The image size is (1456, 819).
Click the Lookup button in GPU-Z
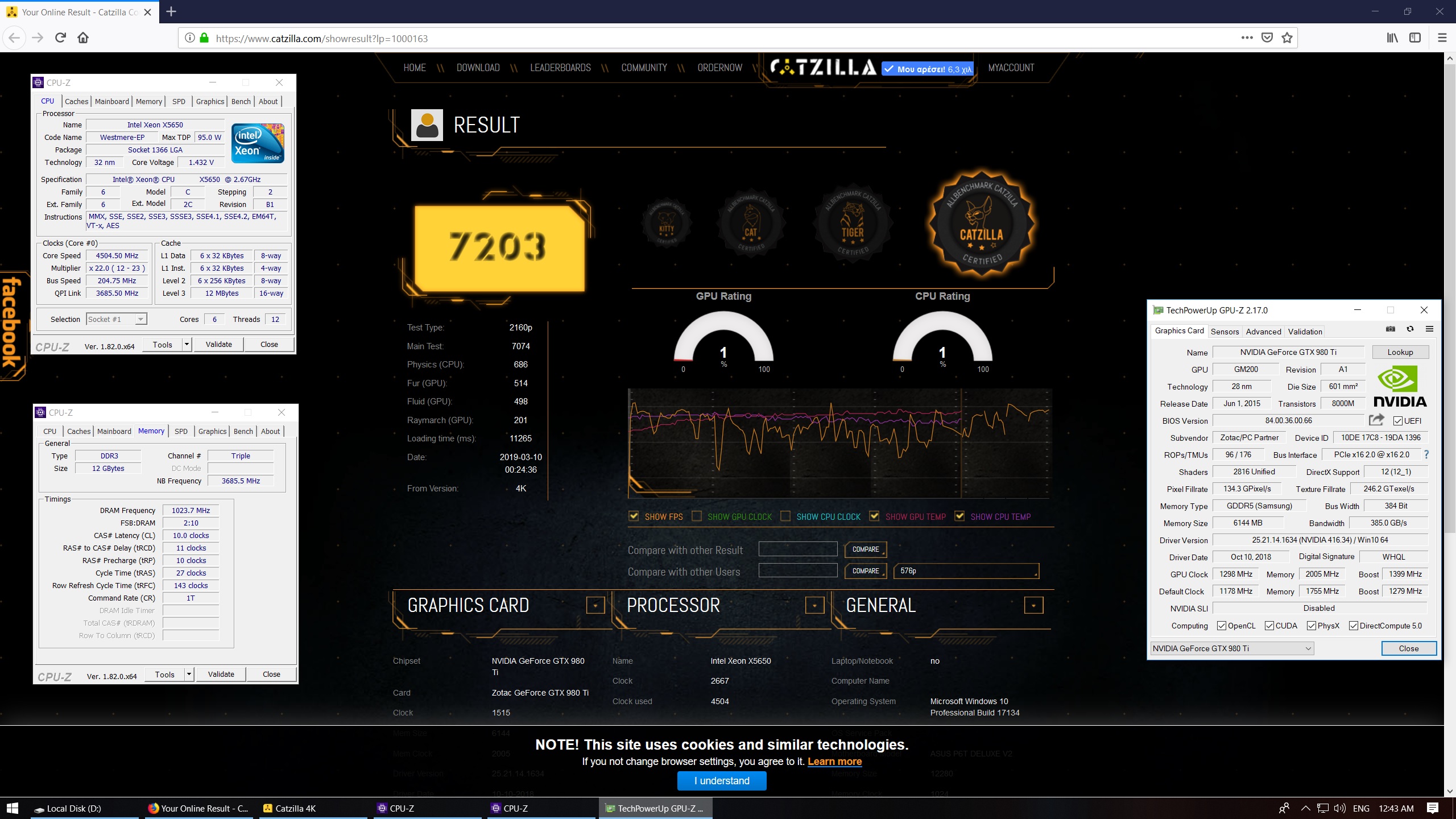1400,352
